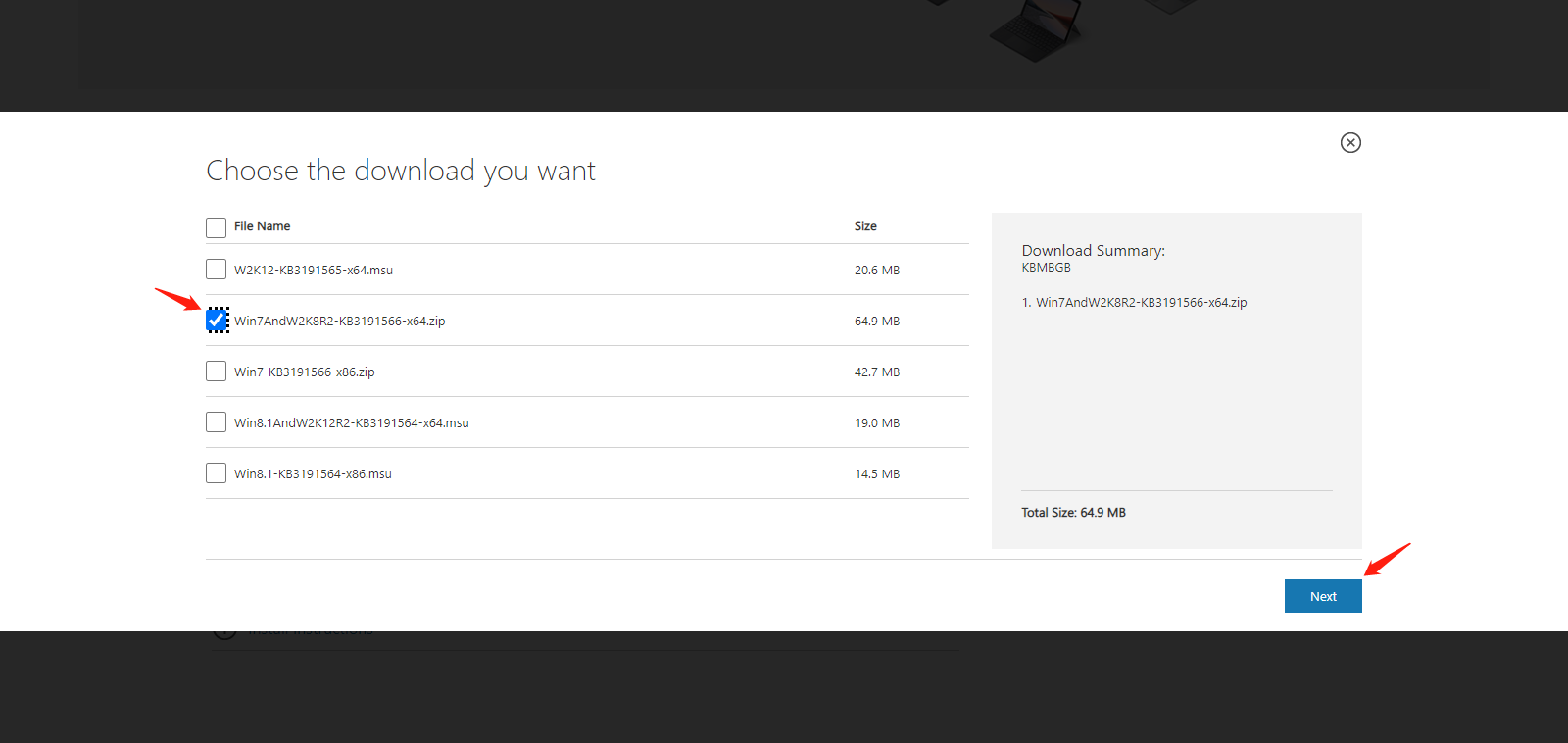Click the Download Summary heading
1568x743 pixels.
click(x=1094, y=251)
